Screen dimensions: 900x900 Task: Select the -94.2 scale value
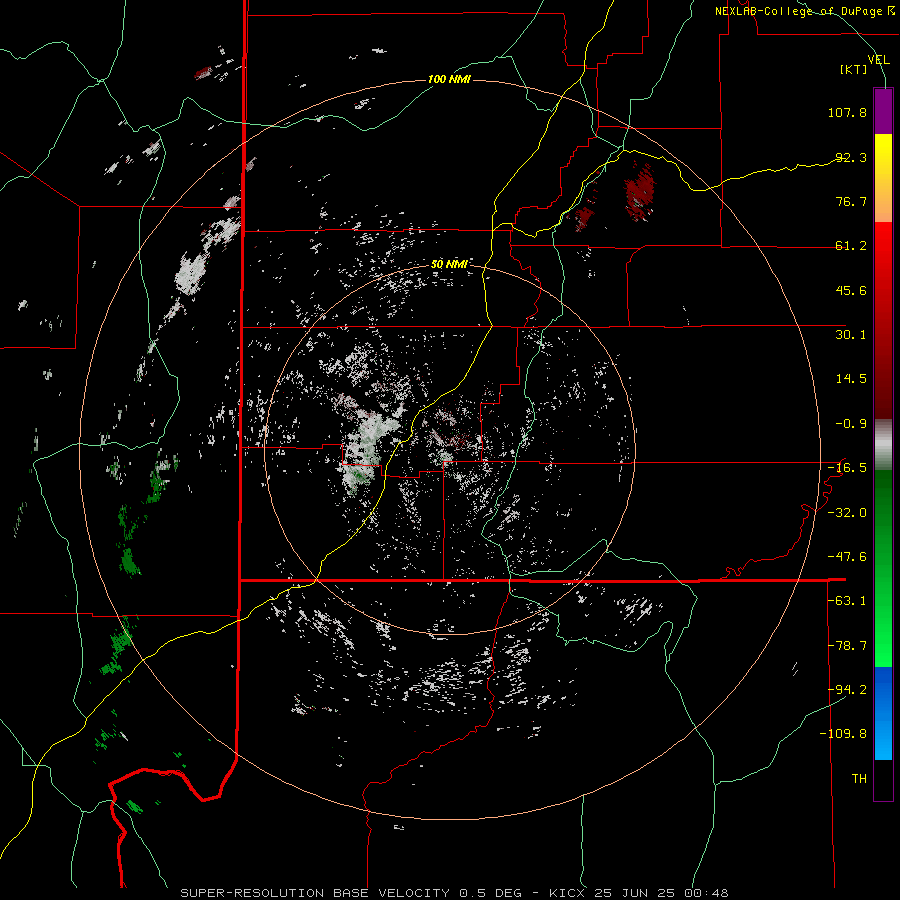[x=847, y=690]
